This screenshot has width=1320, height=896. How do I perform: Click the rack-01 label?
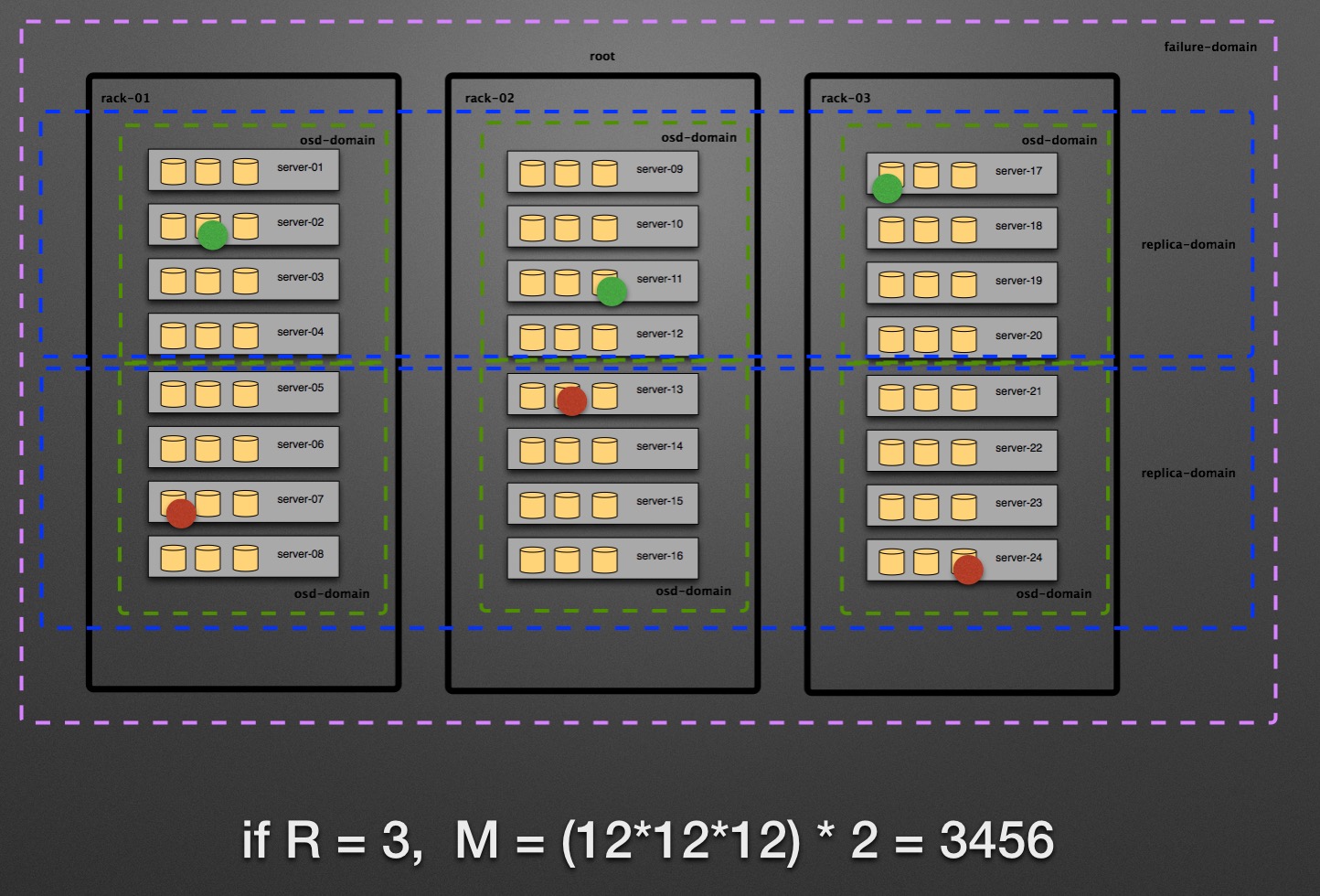click(x=125, y=98)
